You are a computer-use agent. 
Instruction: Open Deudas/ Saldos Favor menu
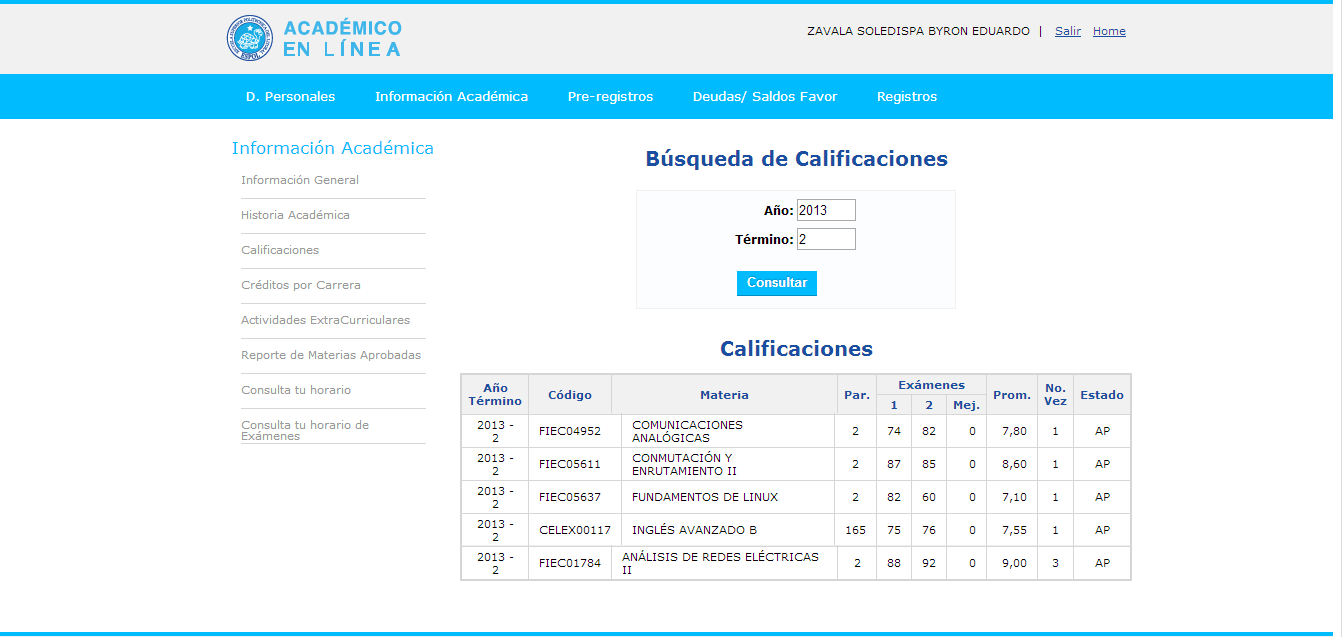point(765,97)
